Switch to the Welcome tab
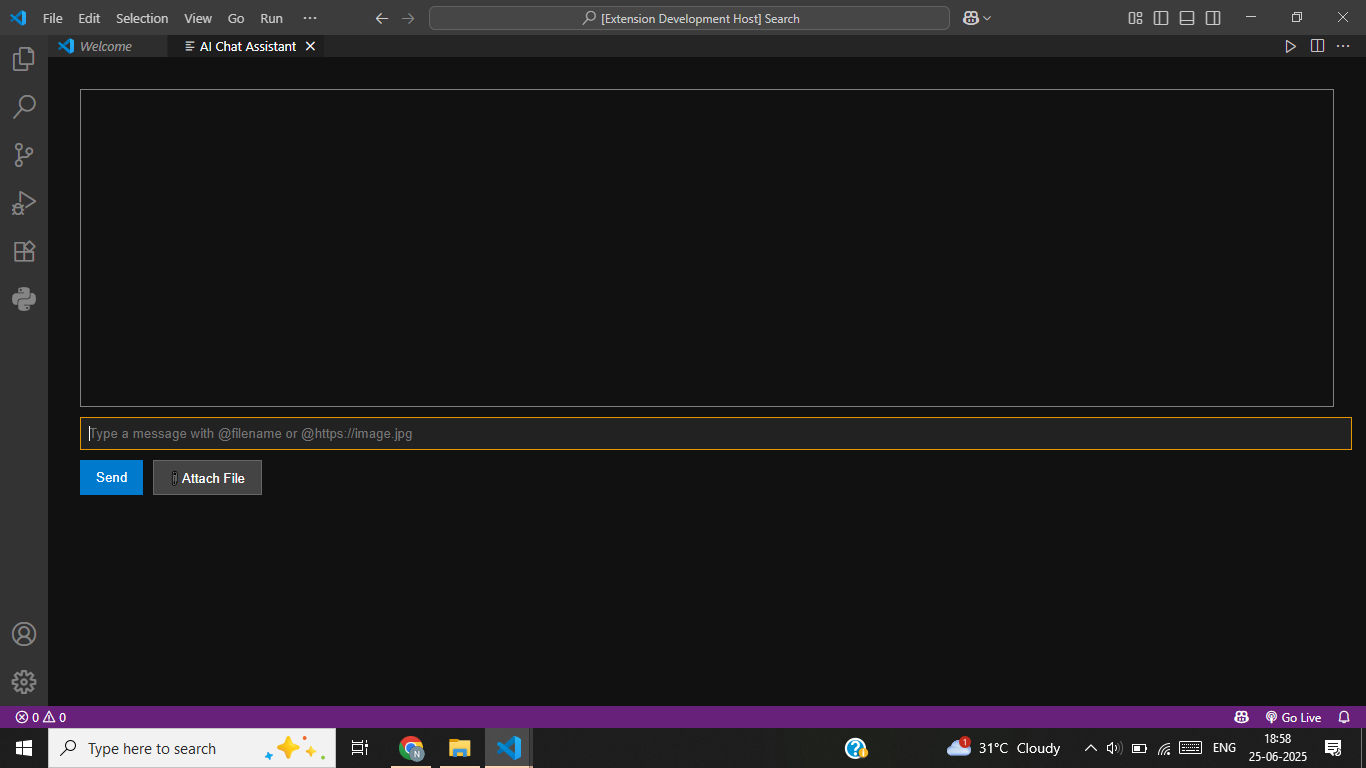The height and width of the screenshot is (768, 1366). click(x=106, y=46)
